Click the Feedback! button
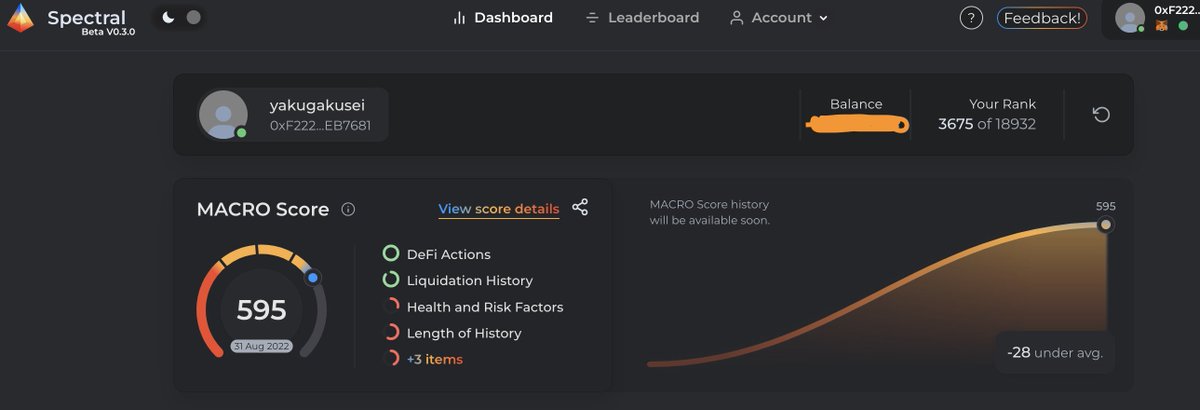The height and width of the screenshot is (410, 1200). coord(1042,18)
